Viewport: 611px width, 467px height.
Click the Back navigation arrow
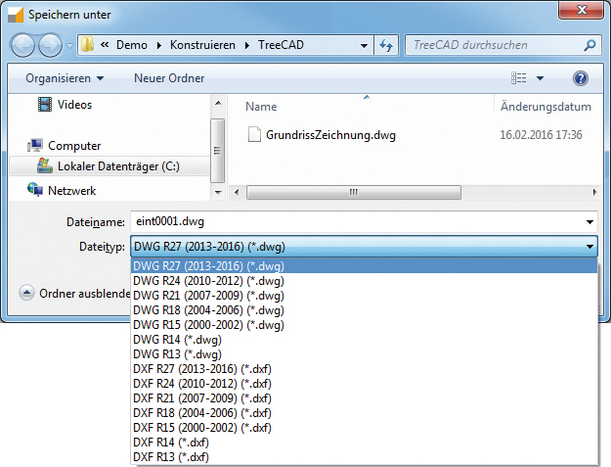pos(23,45)
